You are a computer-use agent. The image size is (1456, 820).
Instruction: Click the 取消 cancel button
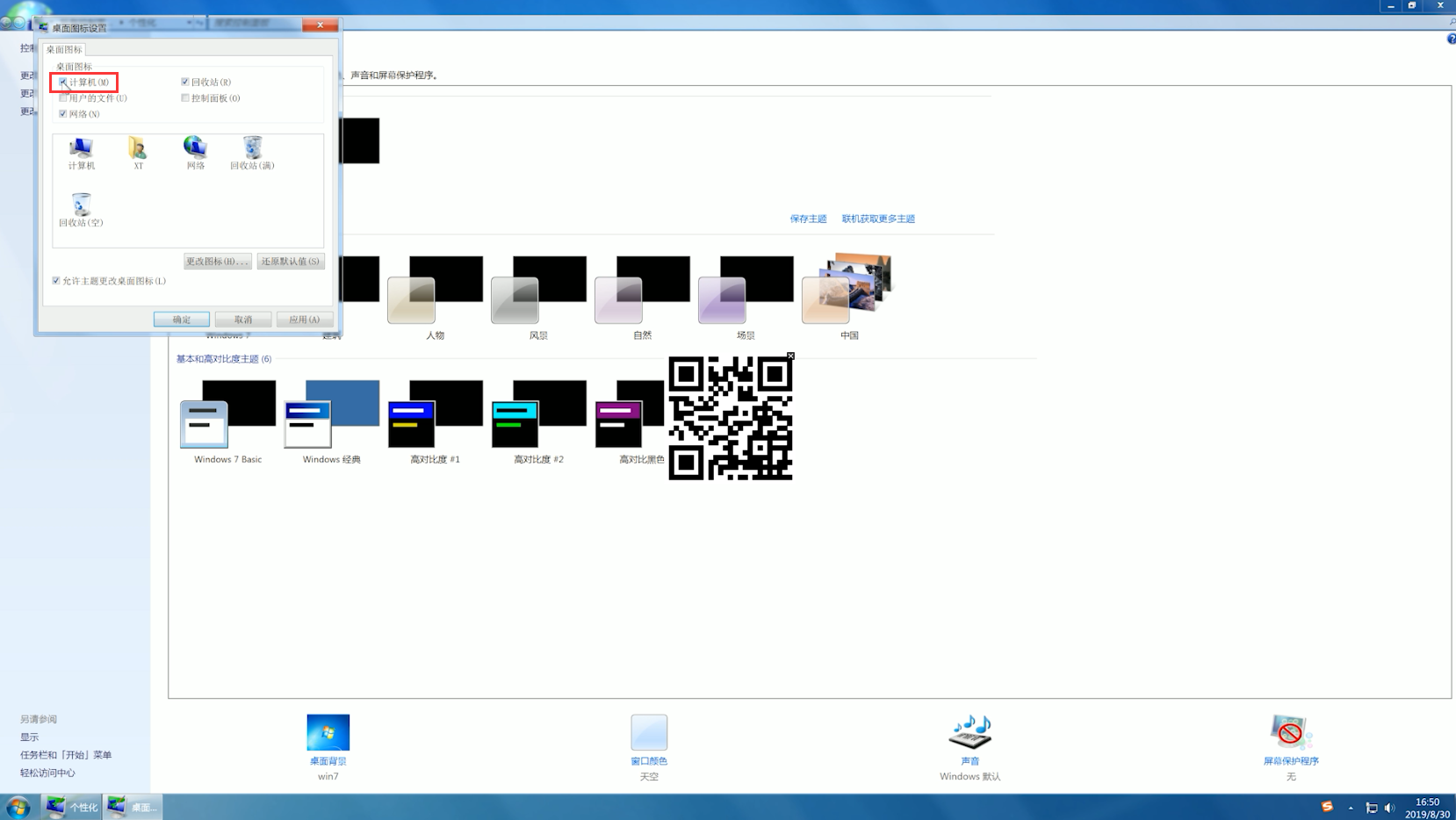pos(243,320)
